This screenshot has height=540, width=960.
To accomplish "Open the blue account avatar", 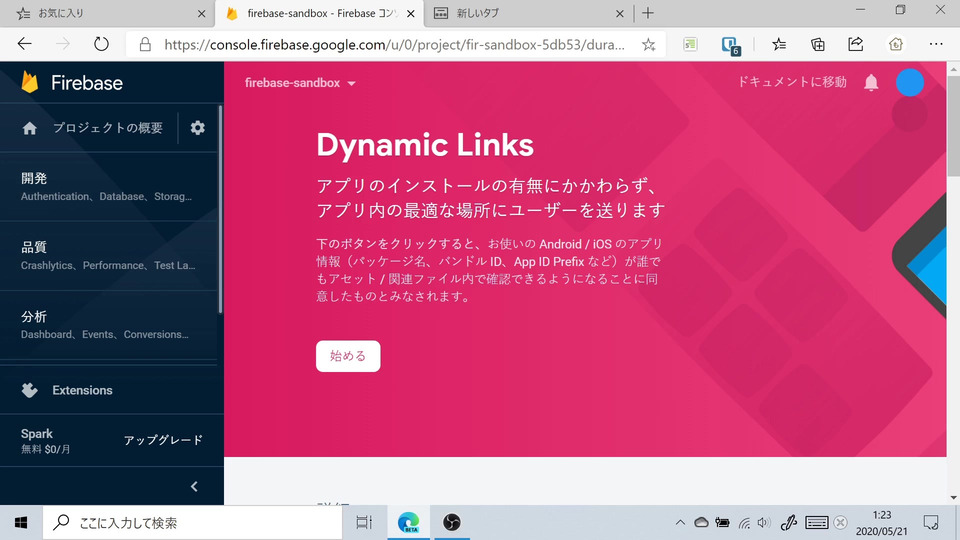I will (x=910, y=83).
